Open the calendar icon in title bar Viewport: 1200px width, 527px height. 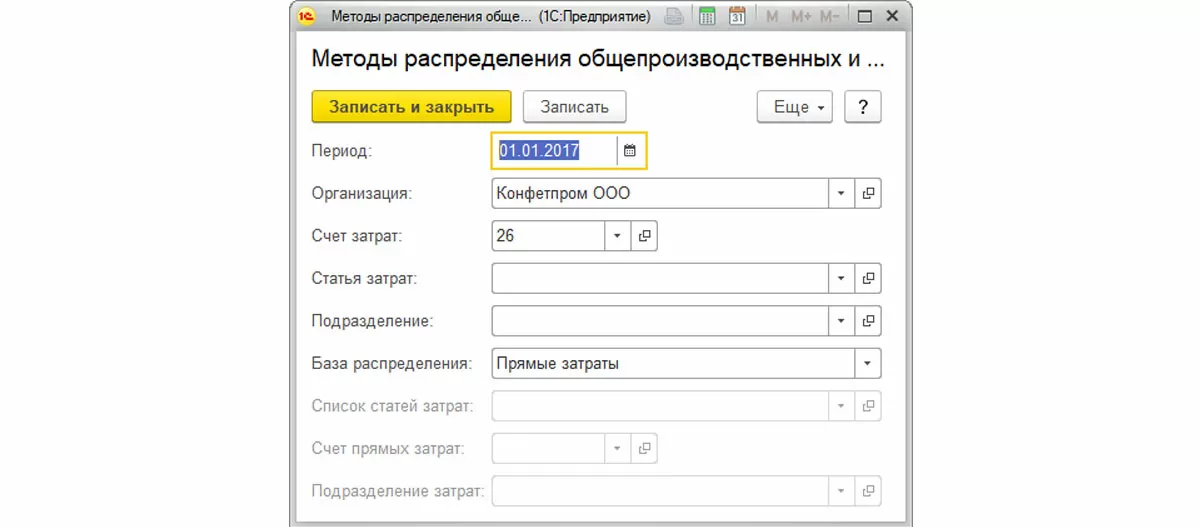click(x=738, y=17)
